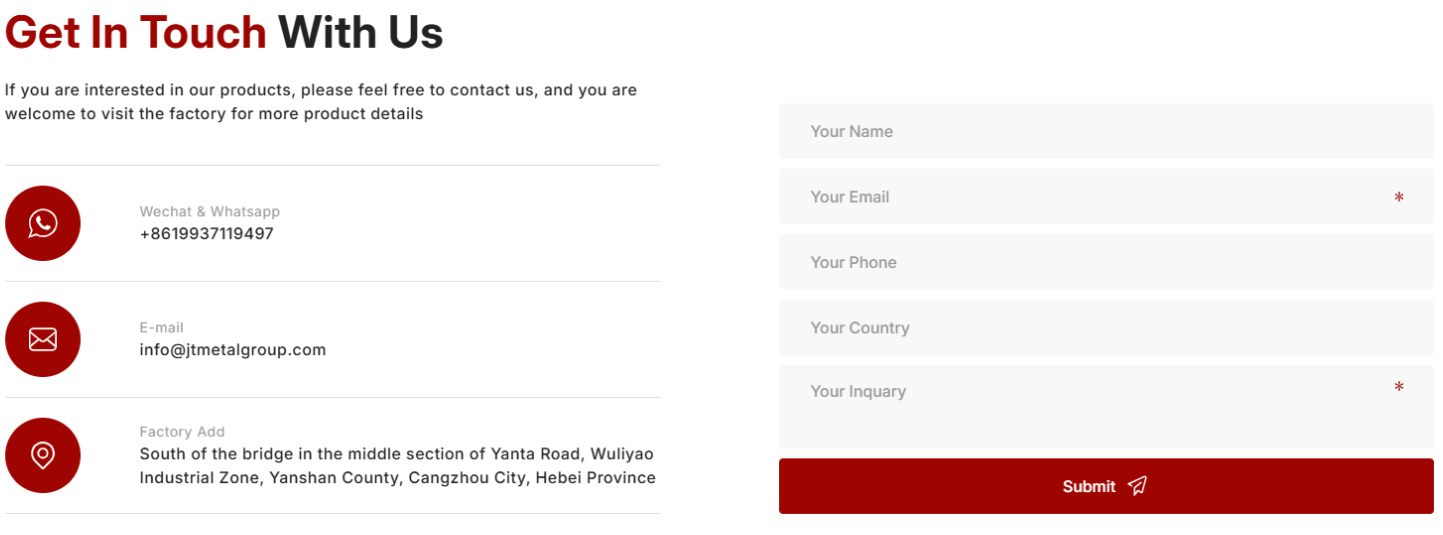Click the red WhatsApp phone icon
This screenshot has height=535, width=1443.
[43, 223]
